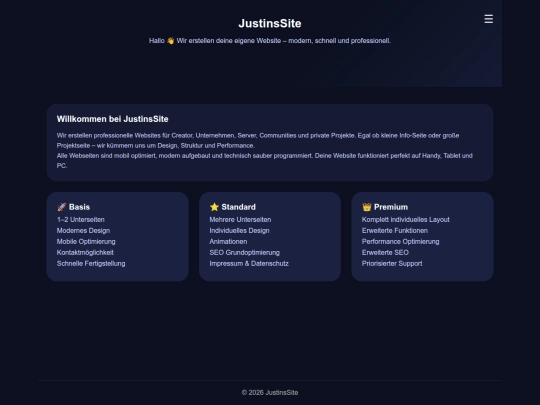
Task: Click the 'Performance Optimierung' line
Action: [x=401, y=242]
